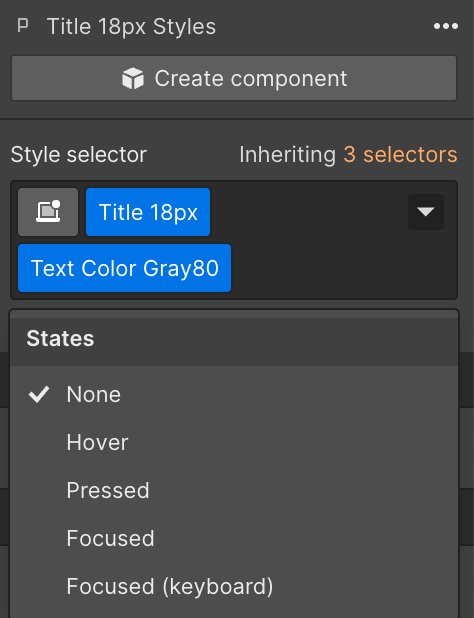Click the Style selector label
Viewport: 474px width, 618px height.
(x=79, y=154)
